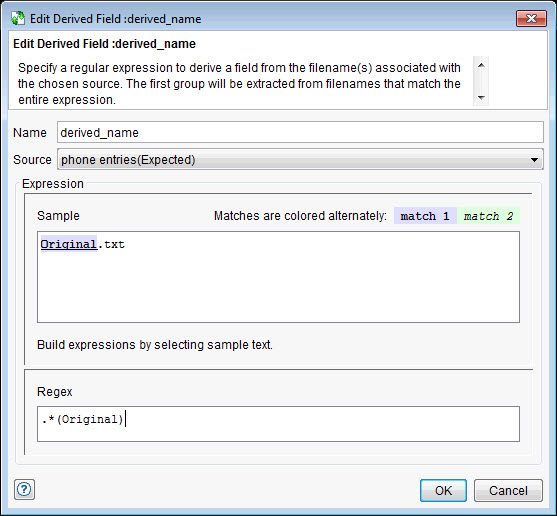557x516 pixels.
Task: Click the dialog title bar application icon
Action: point(18,18)
